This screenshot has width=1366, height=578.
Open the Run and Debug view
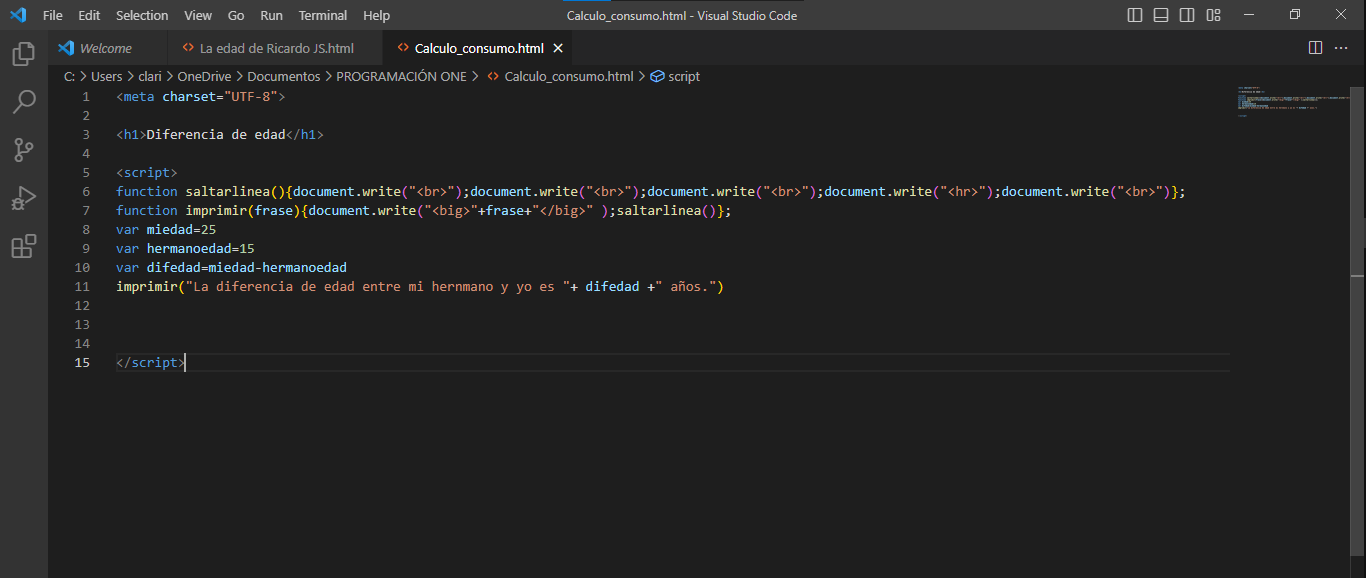tap(23, 198)
